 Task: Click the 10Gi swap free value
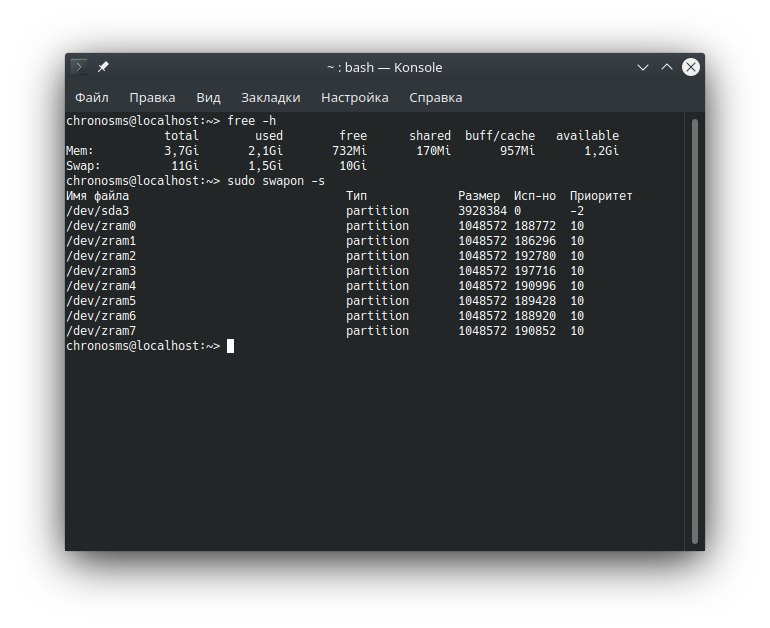coord(353,166)
